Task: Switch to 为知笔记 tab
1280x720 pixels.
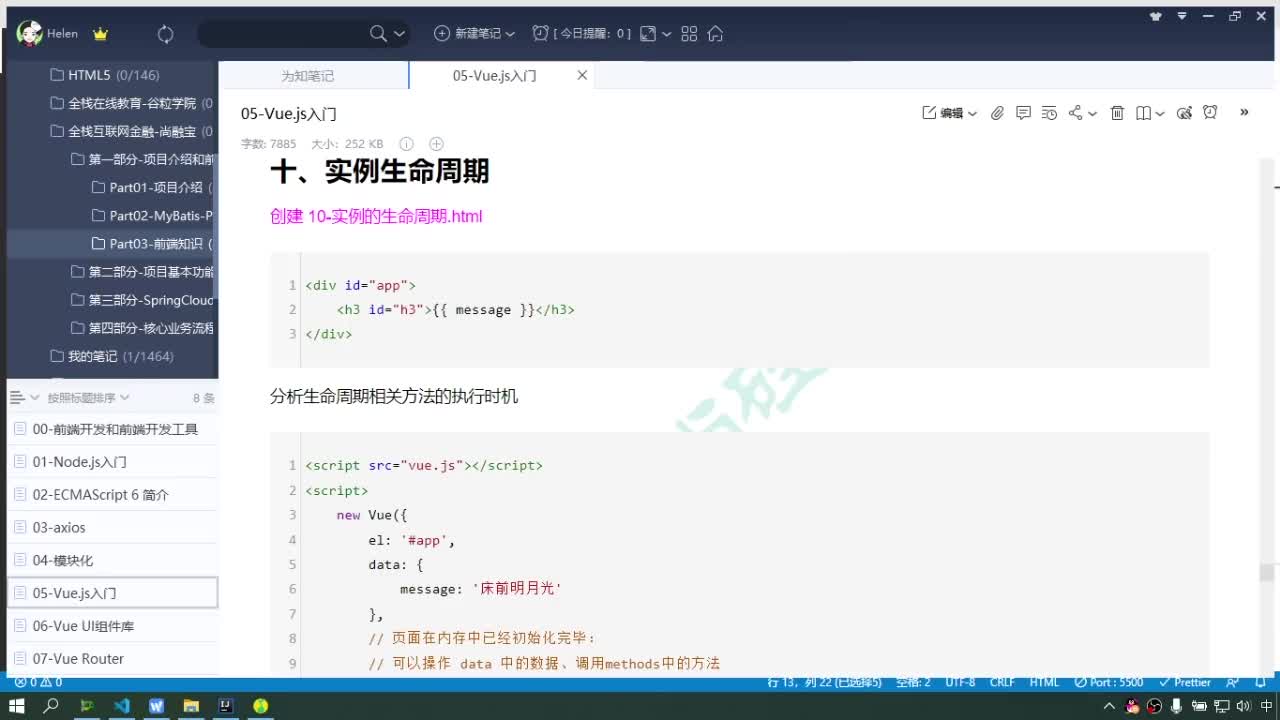Action: point(307,76)
